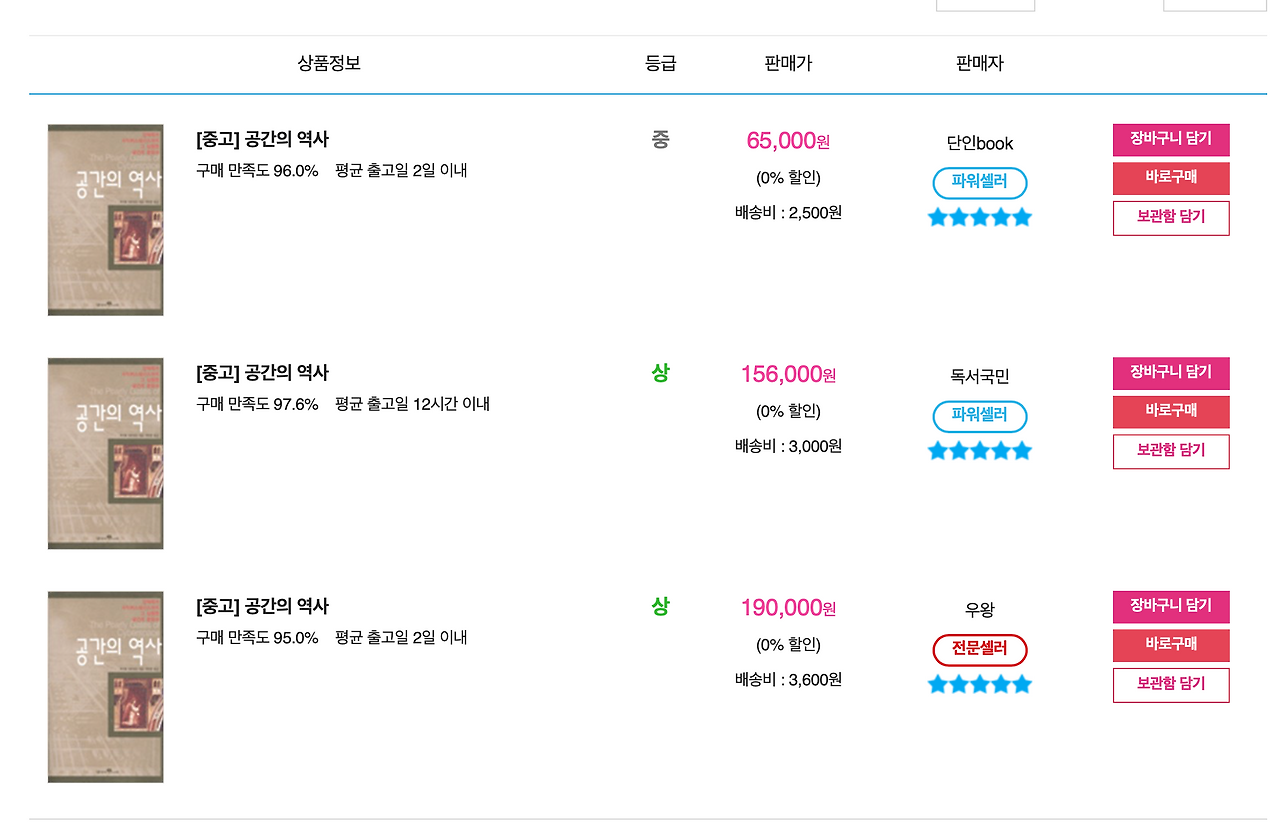
Task: Click 보관함 담기 for the 우왕 listing
Action: [1170, 685]
